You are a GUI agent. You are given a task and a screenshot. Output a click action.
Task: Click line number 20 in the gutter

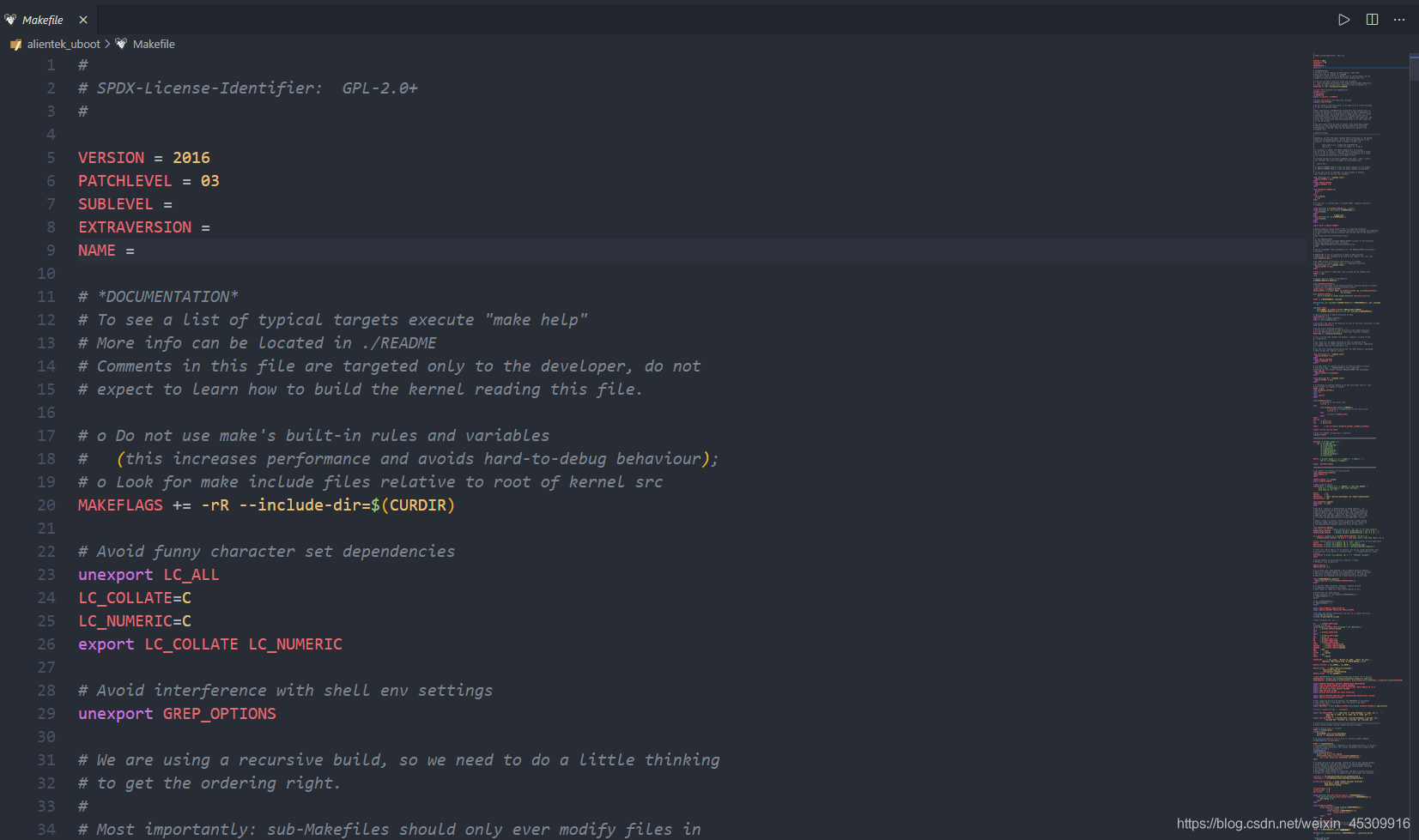tap(46, 505)
